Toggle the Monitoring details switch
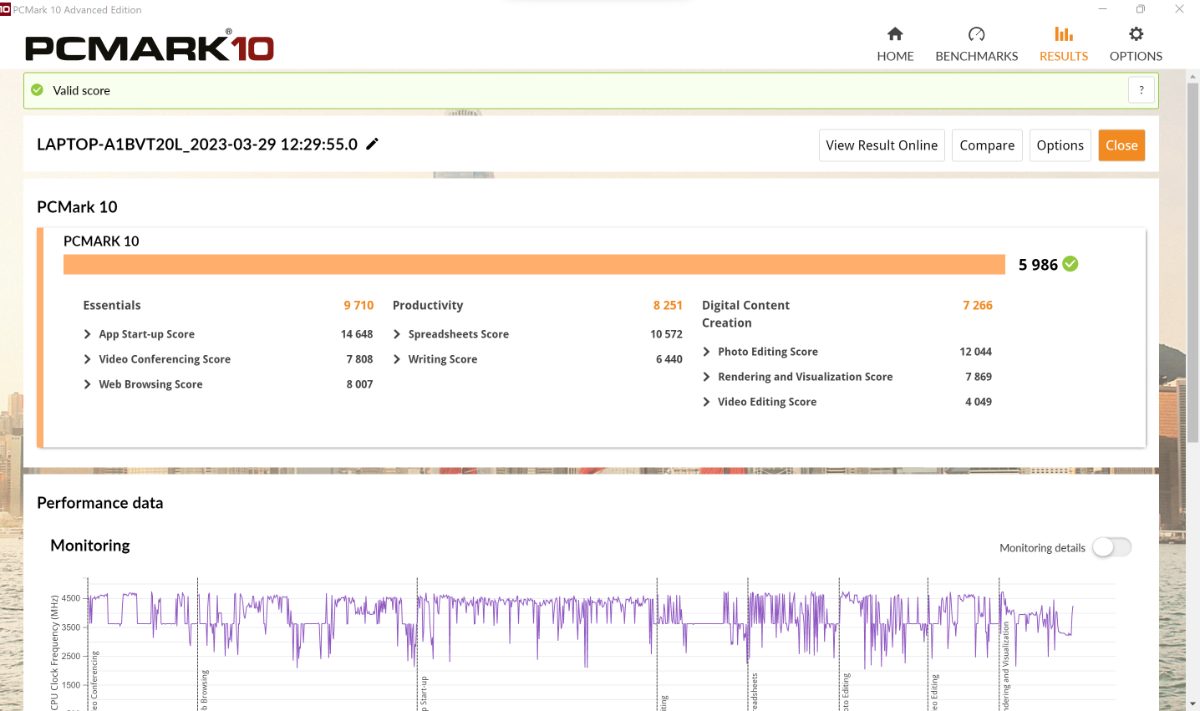Image resolution: width=1200 pixels, height=711 pixels. point(1111,547)
